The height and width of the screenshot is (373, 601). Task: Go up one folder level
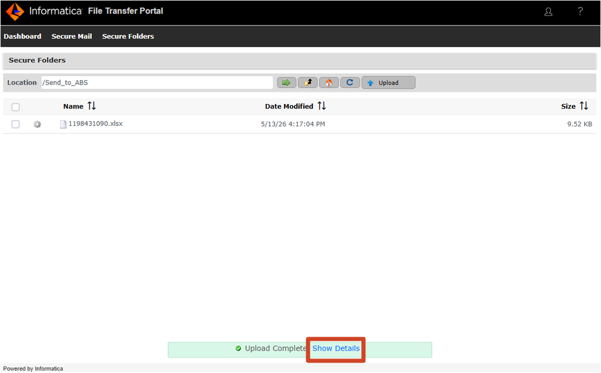click(x=308, y=82)
